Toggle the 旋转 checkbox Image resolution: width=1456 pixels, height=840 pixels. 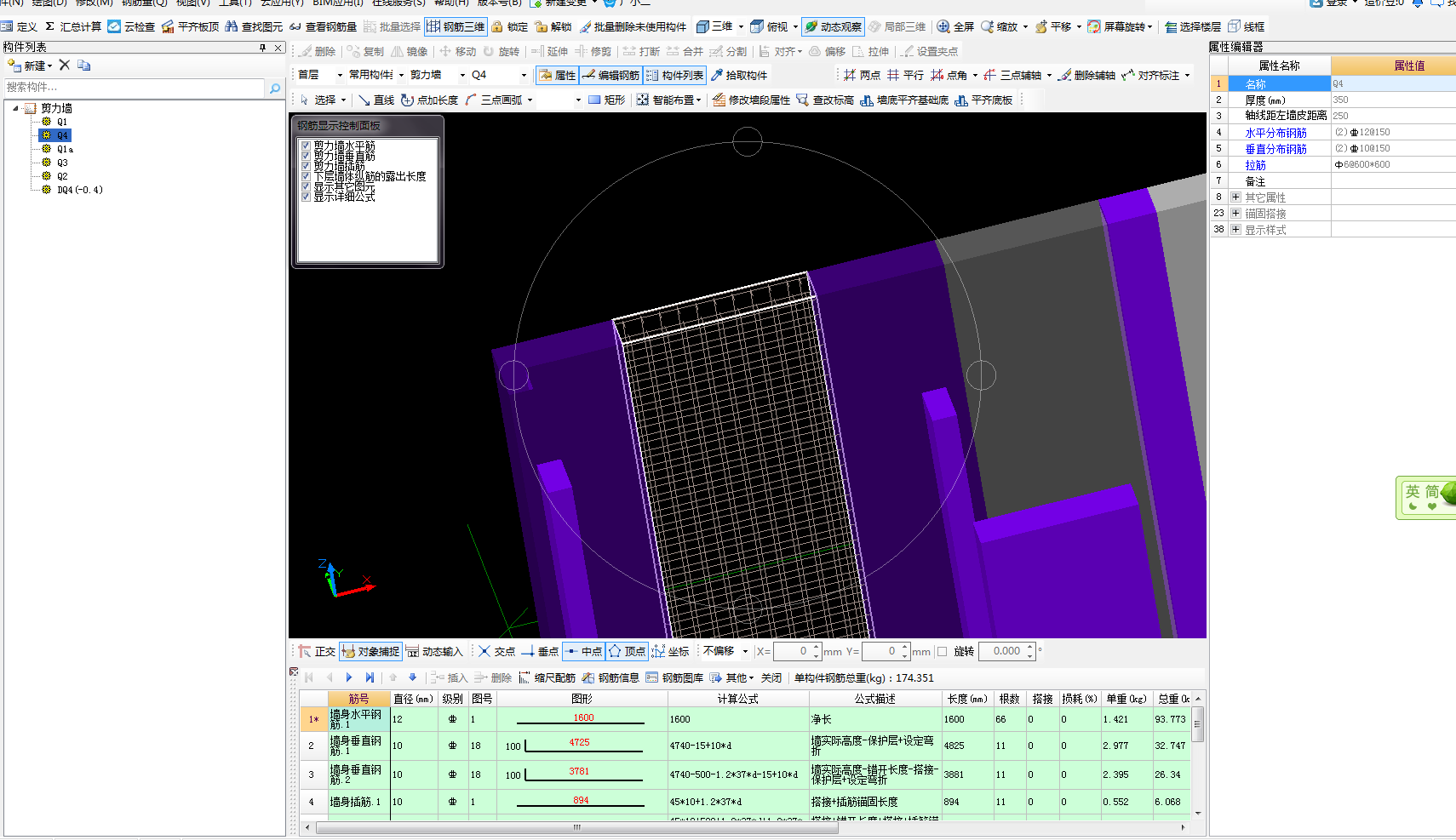942,652
